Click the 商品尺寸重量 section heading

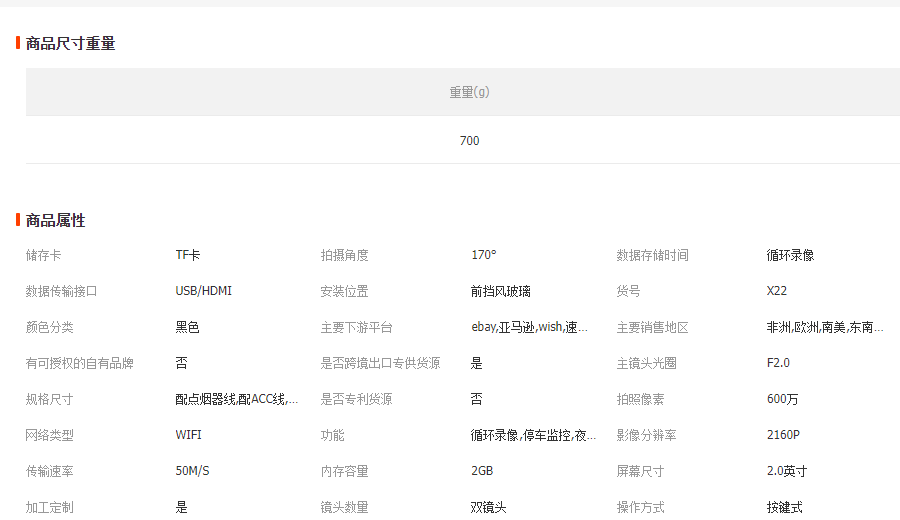pos(70,43)
